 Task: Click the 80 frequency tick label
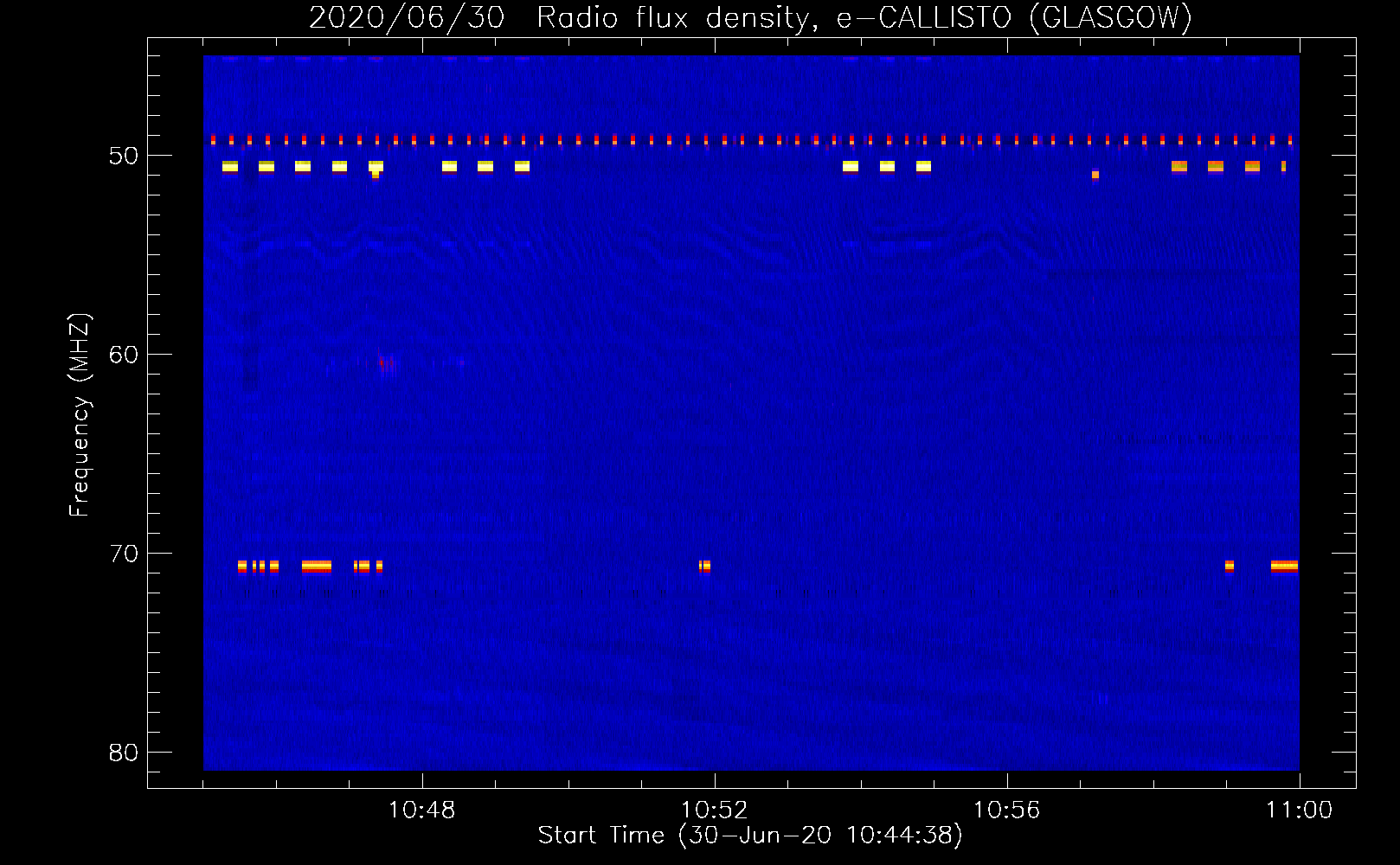124,753
